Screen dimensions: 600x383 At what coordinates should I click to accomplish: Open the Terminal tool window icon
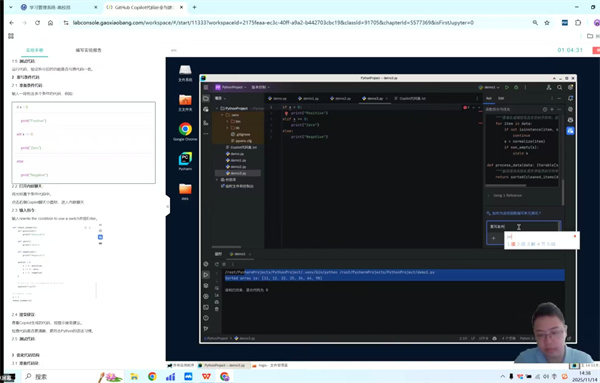click(x=206, y=307)
